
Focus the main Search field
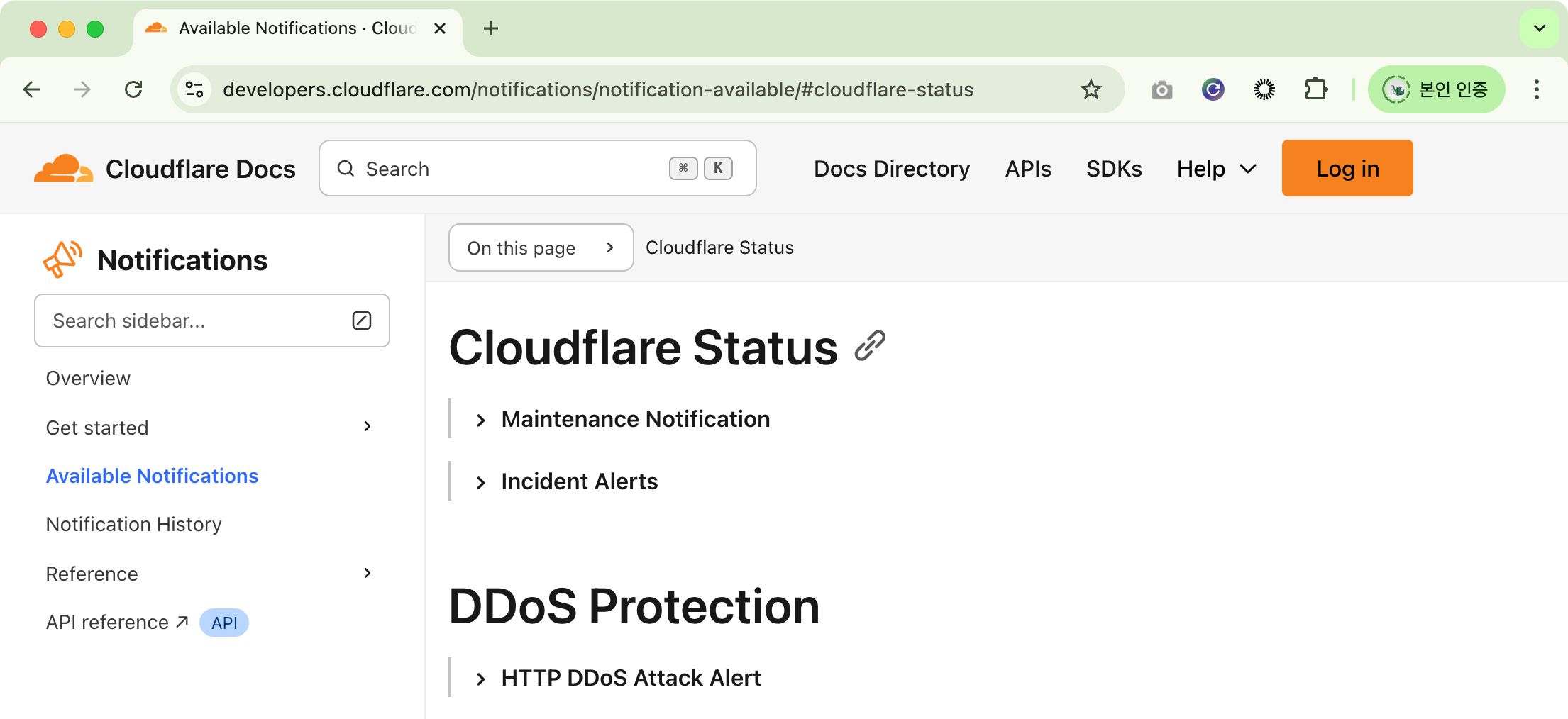click(537, 168)
